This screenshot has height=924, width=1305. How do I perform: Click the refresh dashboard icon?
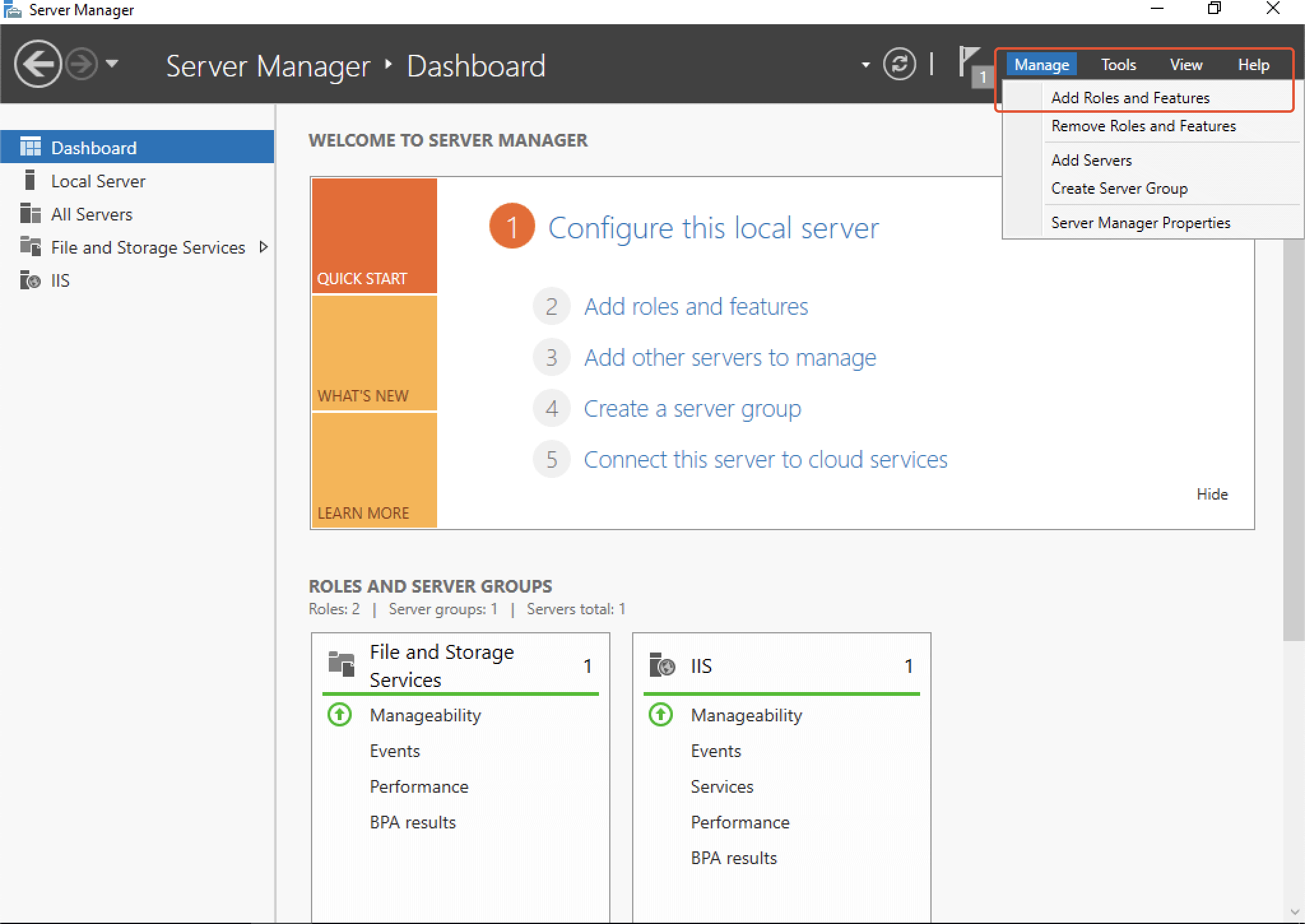click(x=899, y=64)
